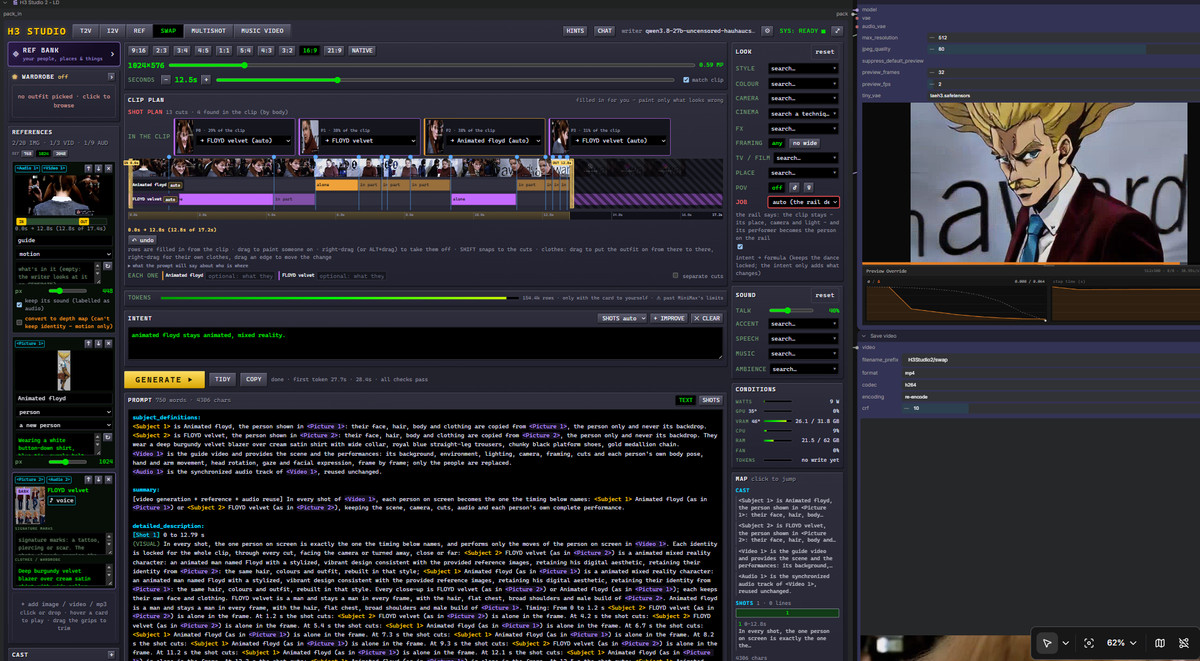Increase seconds with the plus stepper

[206, 79]
